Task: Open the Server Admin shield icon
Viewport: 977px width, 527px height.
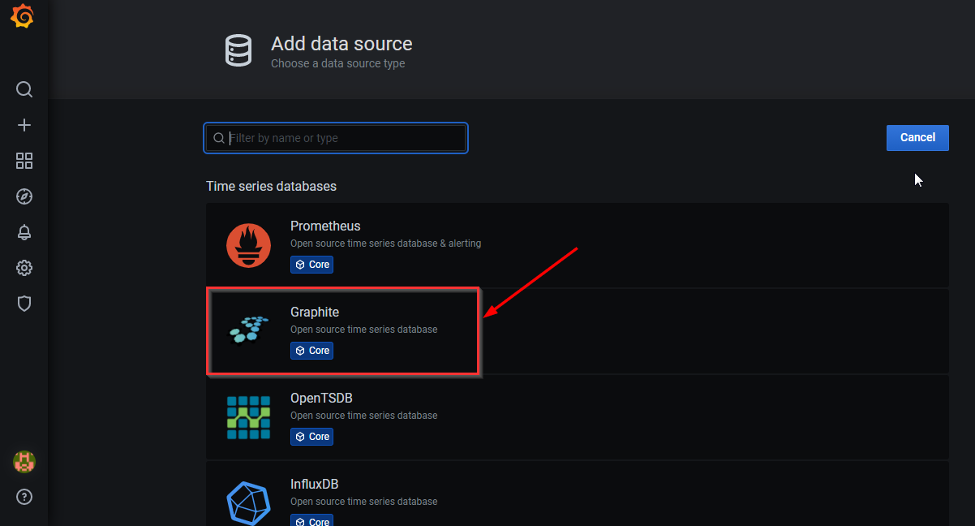Action: [x=24, y=303]
